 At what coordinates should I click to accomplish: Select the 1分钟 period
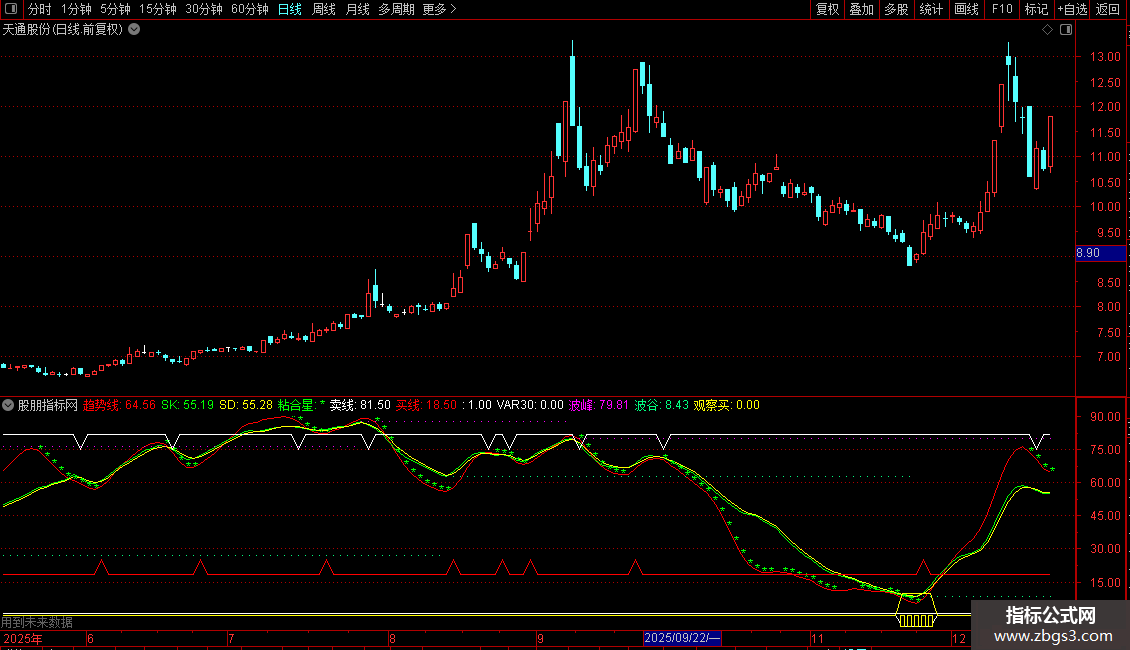click(76, 9)
